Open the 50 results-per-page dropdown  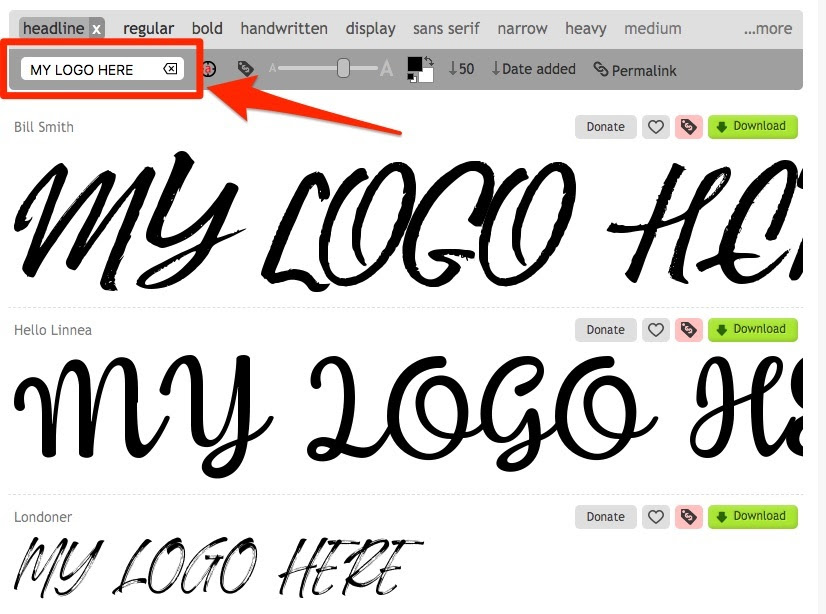pyautogui.click(x=461, y=69)
